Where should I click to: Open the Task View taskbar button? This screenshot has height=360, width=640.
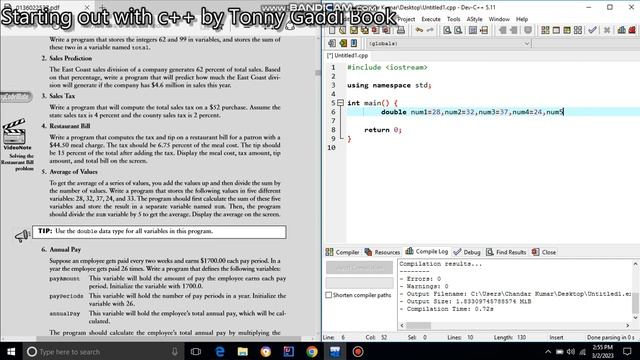(196, 351)
